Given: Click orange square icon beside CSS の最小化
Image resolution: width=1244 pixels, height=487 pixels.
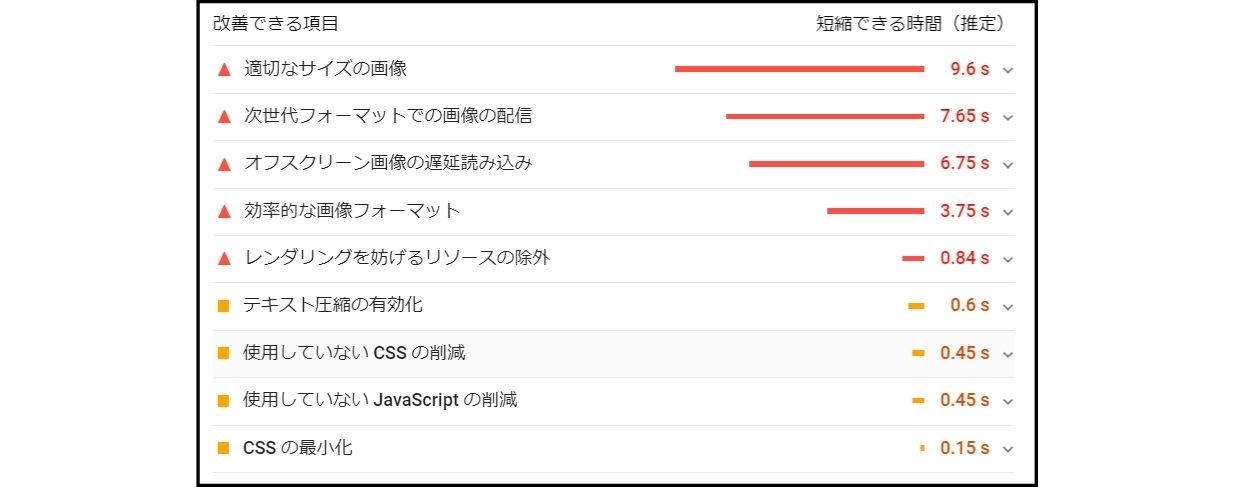Looking at the screenshot, I should 223,448.
